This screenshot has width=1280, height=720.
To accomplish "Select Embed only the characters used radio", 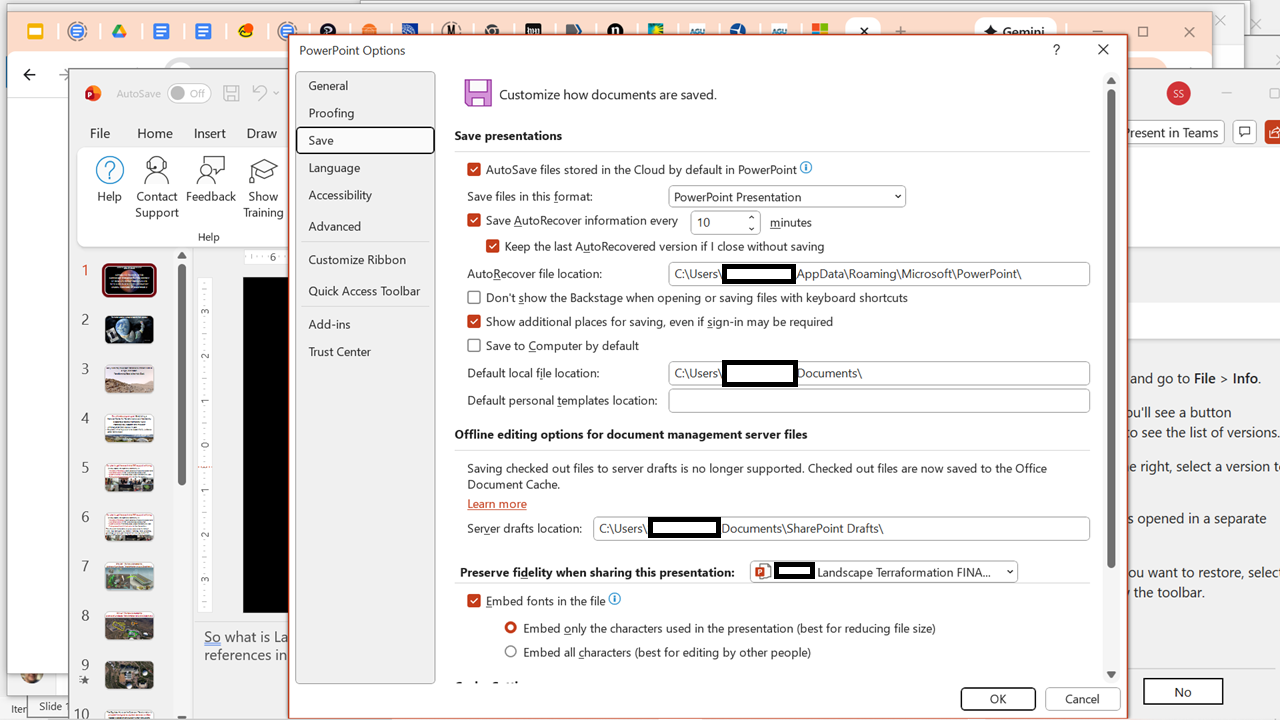I will (511, 628).
